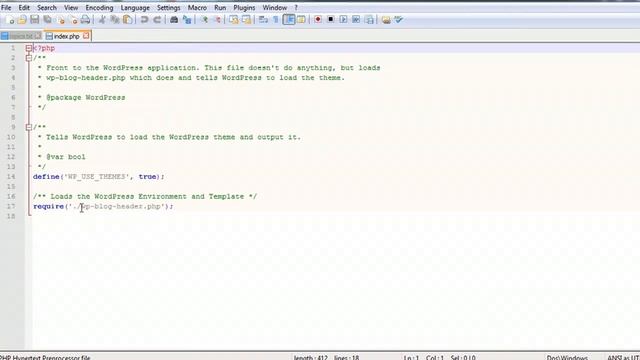Click '@package WordPress' comment text
The height and width of the screenshot is (360, 640).
[86, 98]
